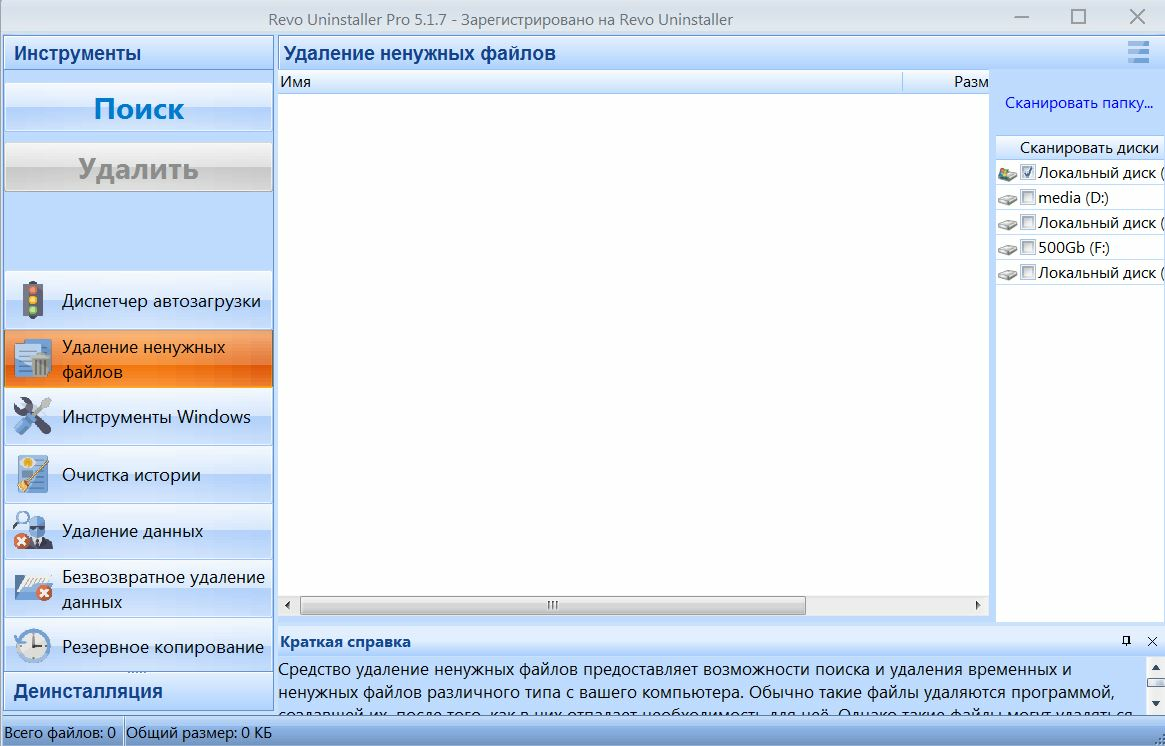The width and height of the screenshot is (1165, 746).
Task: Maximize the Revo Uninstaller window
Action: click(1078, 16)
